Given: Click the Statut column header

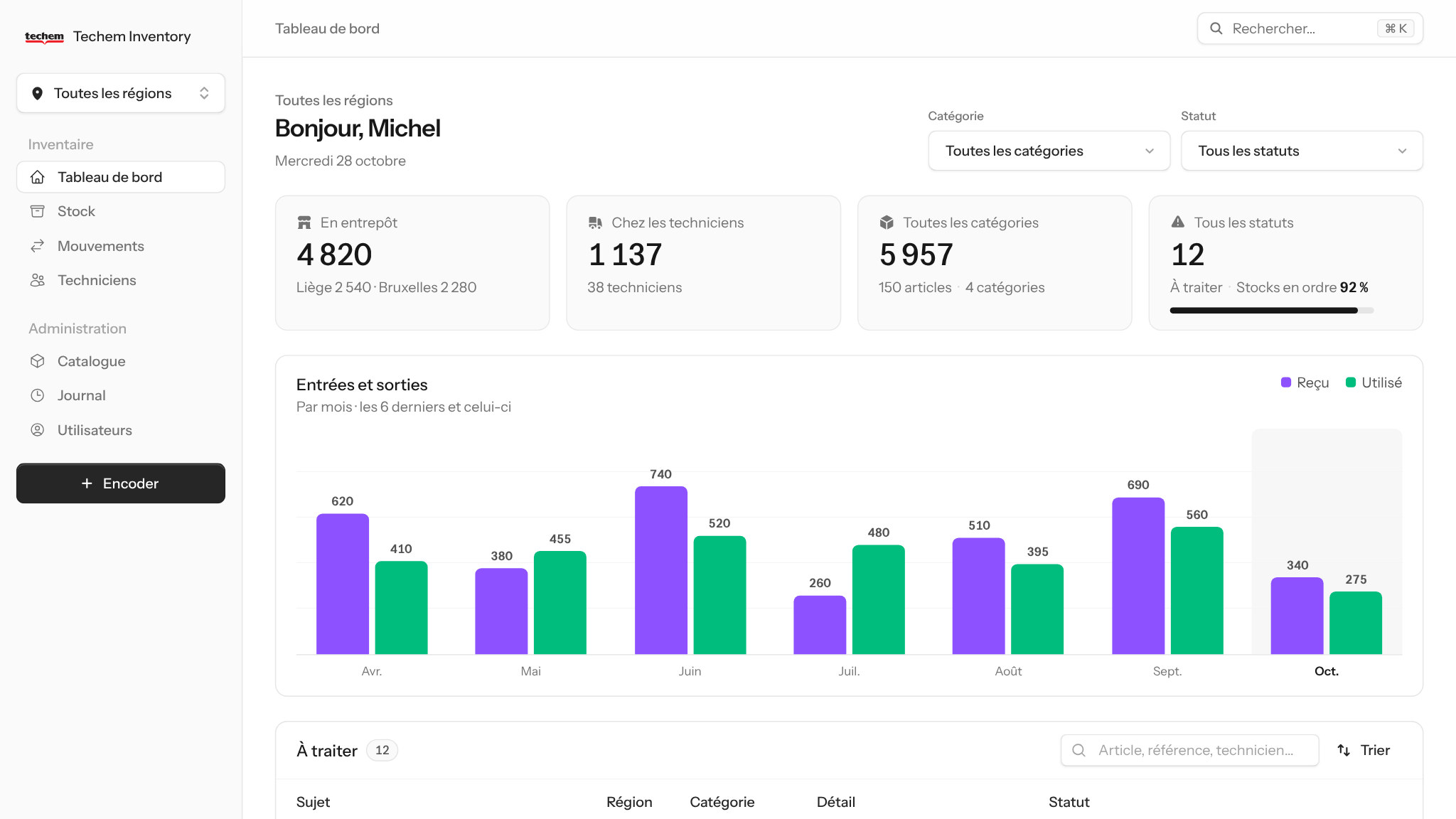Looking at the screenshot, I should [x=1069, y=802].
